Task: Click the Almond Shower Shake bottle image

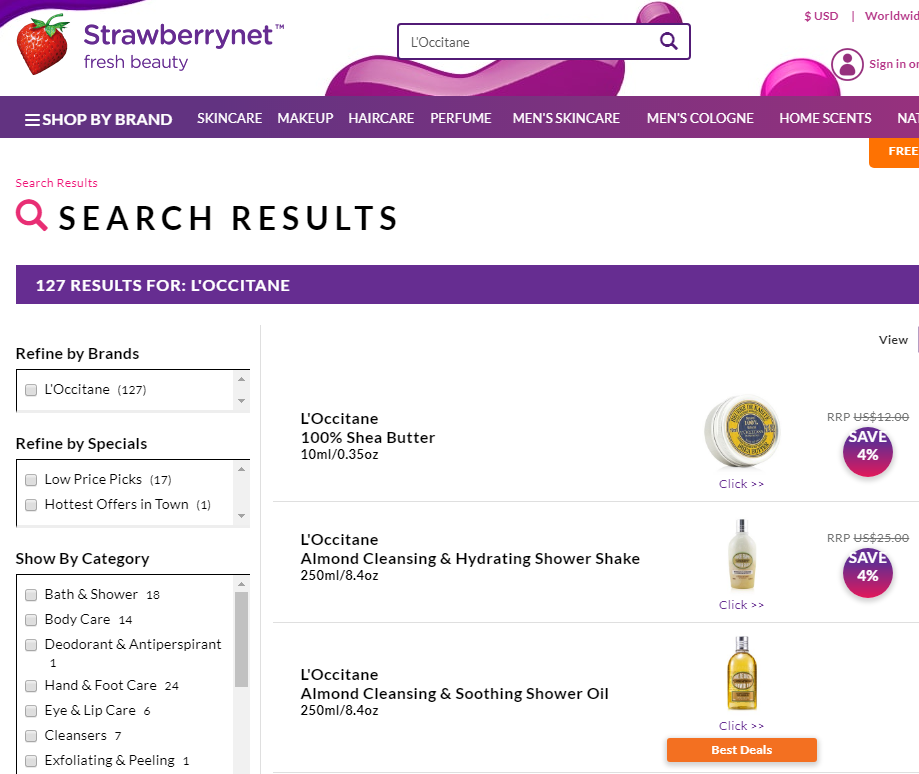Action: [741, 555]
